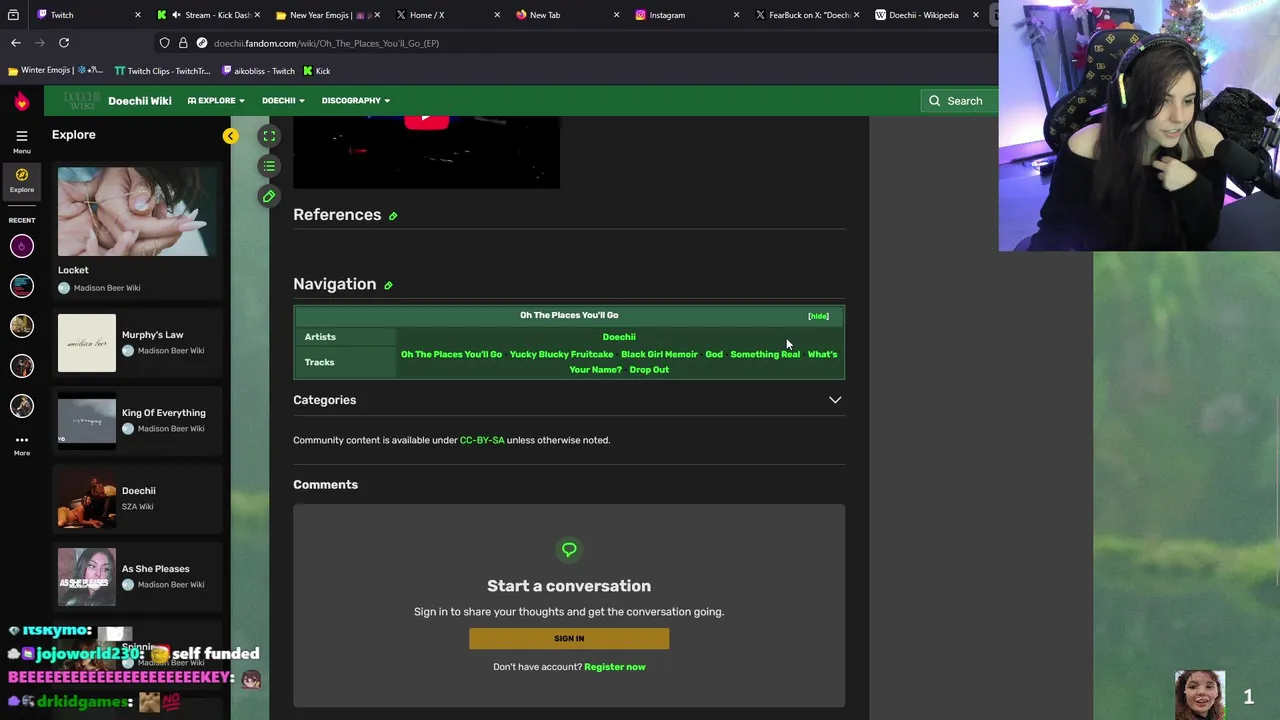The image size is (1280, 720).
Task: Switch to the New Year Emojis tab
Action: pos(328,15)
